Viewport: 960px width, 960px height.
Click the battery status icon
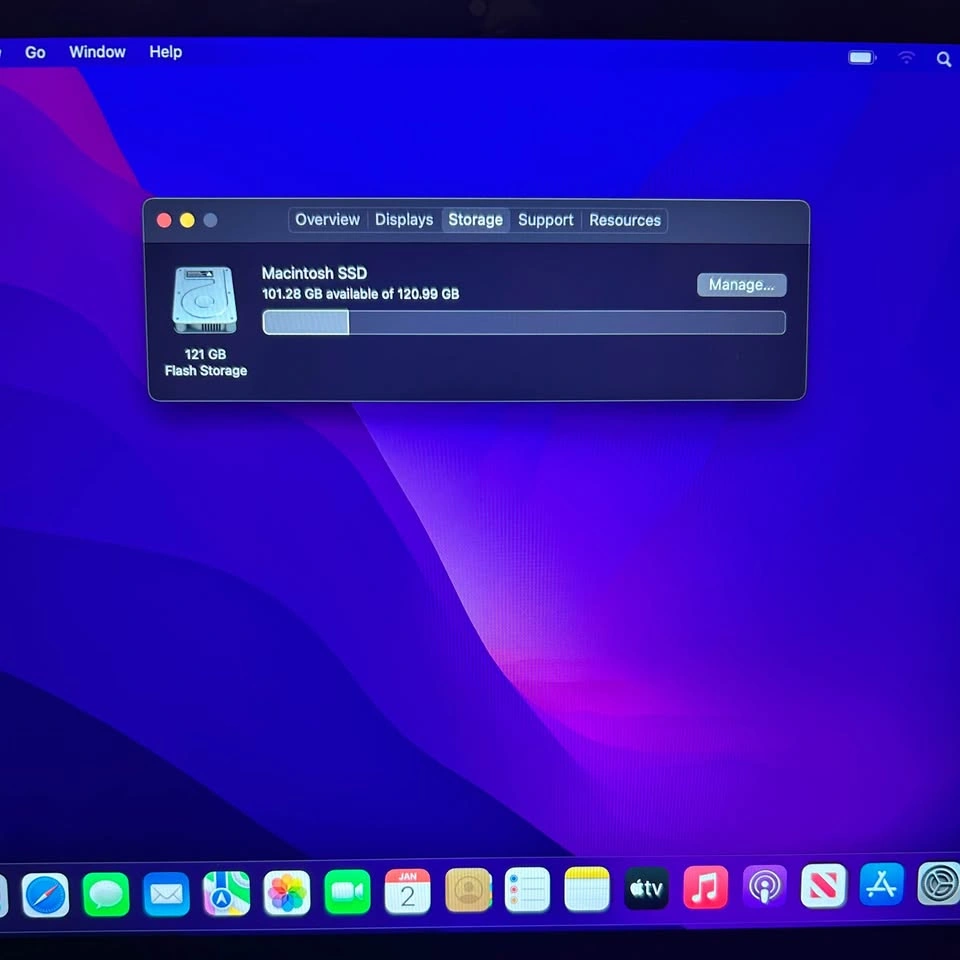(862, 58)
